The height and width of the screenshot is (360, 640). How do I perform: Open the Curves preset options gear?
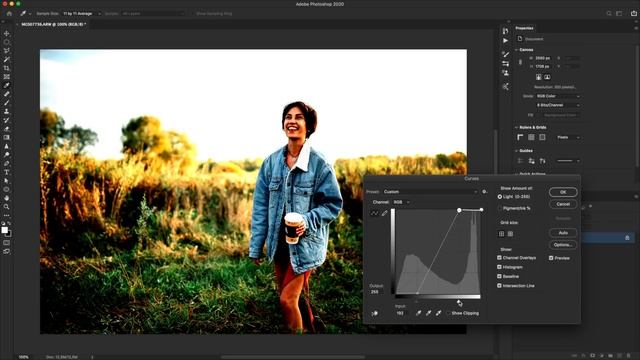point(484,192)
